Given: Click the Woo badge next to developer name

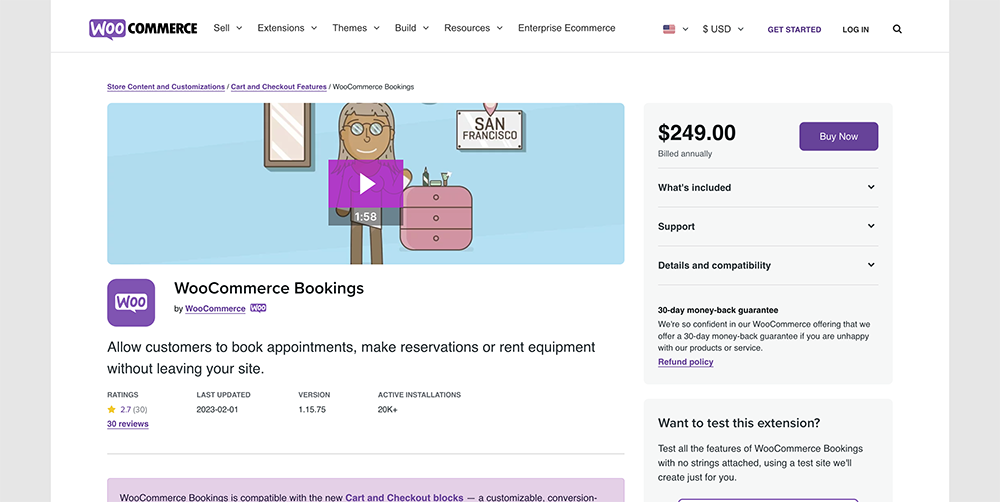Looking at the screenshot, I should [258, 308].
